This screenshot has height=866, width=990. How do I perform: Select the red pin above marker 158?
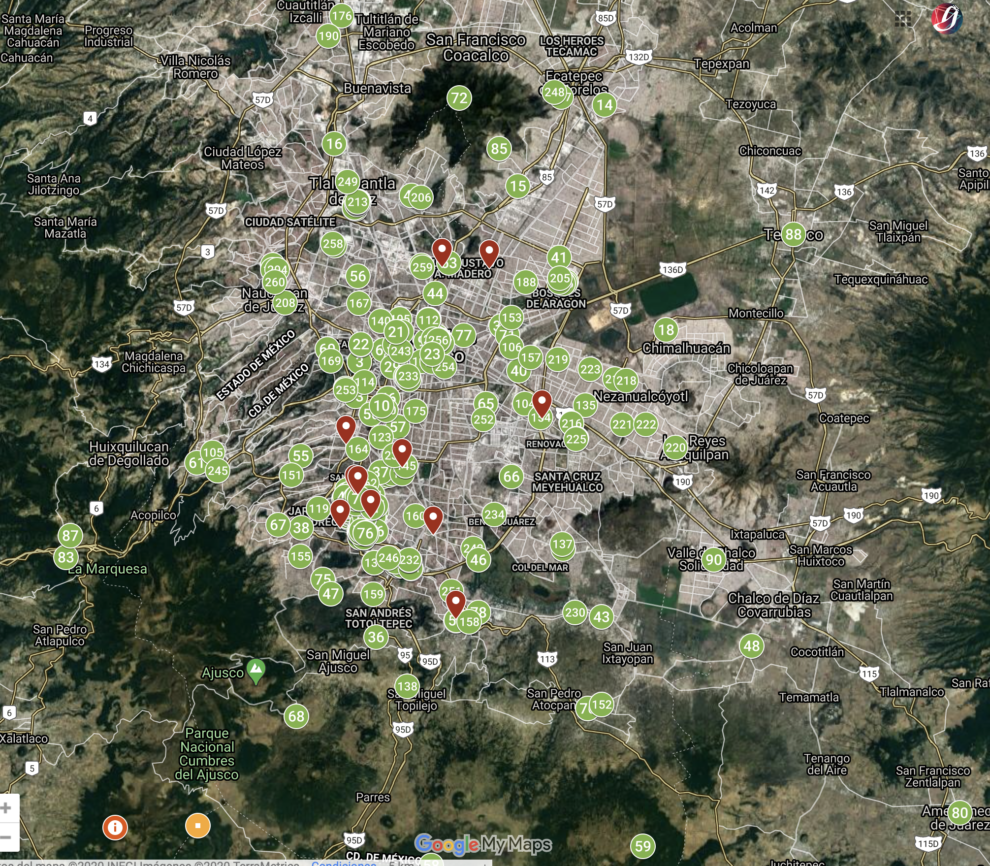tap(456, 603)
